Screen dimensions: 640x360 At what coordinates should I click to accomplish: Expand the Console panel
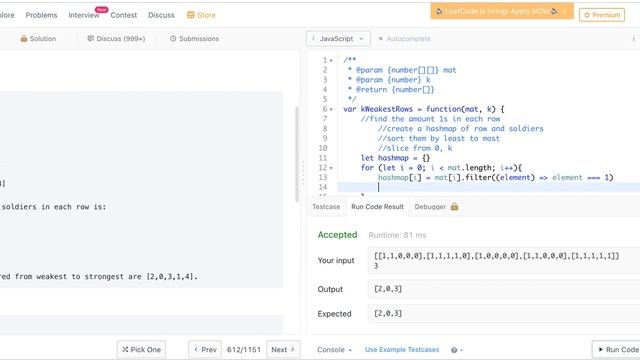tap(334, 350)
